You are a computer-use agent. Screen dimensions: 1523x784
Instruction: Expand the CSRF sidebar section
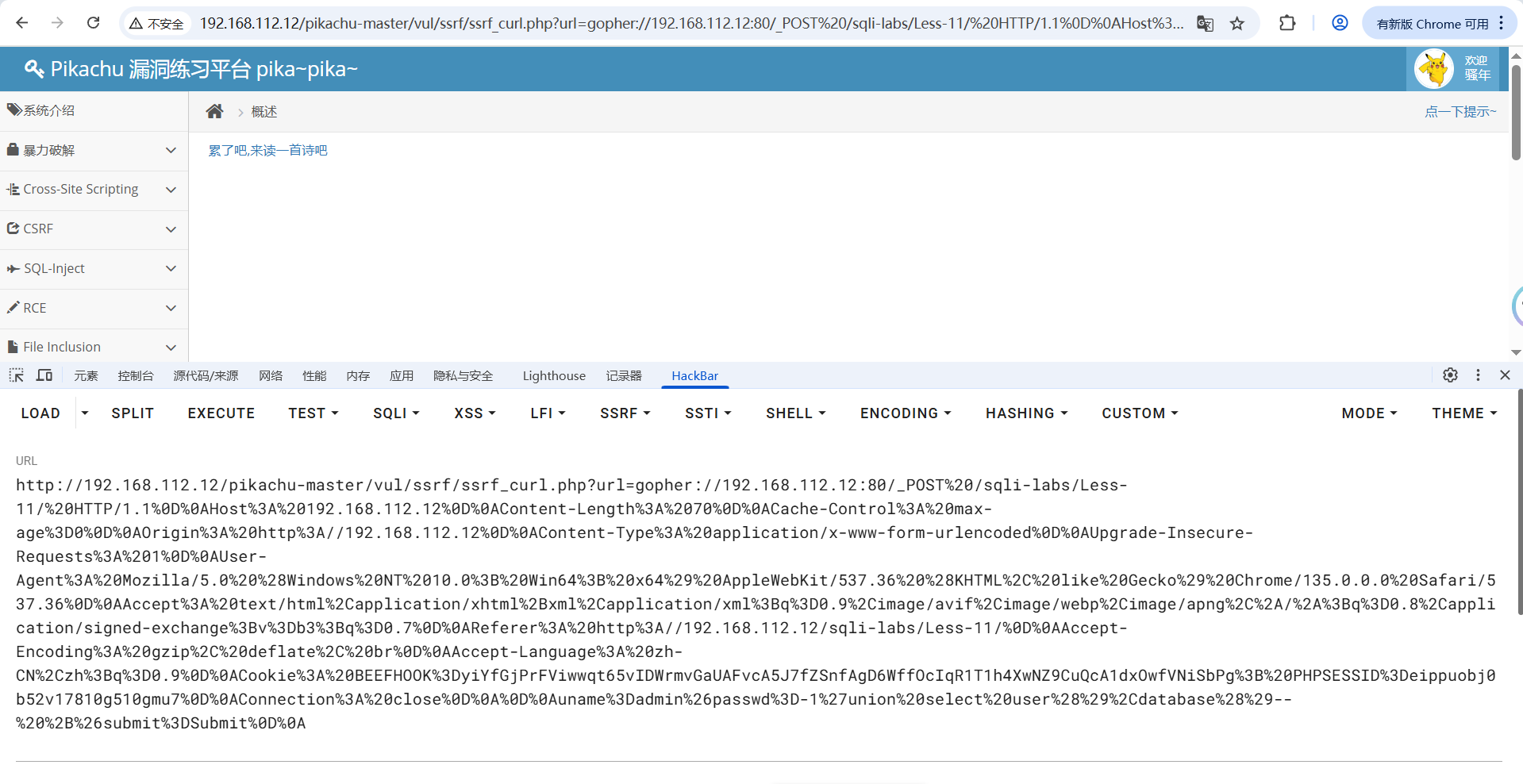click(x=94, y=229)
